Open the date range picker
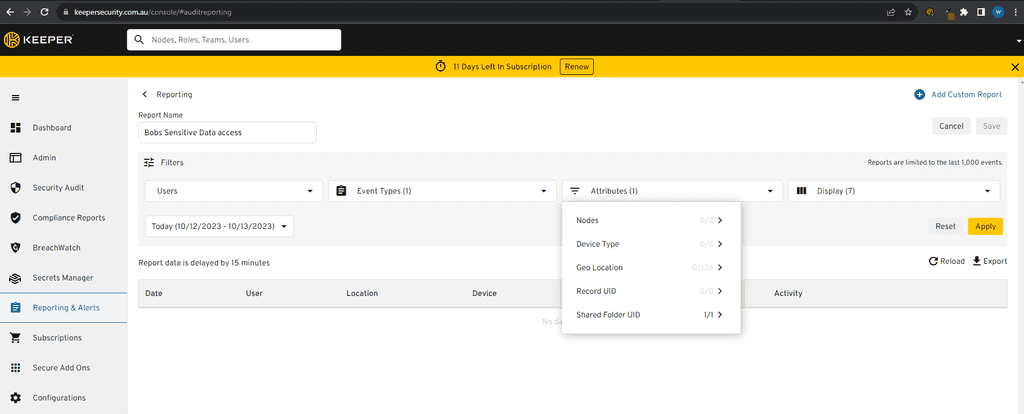Viewport: 1024px width, 414px height. coord(220,227)
